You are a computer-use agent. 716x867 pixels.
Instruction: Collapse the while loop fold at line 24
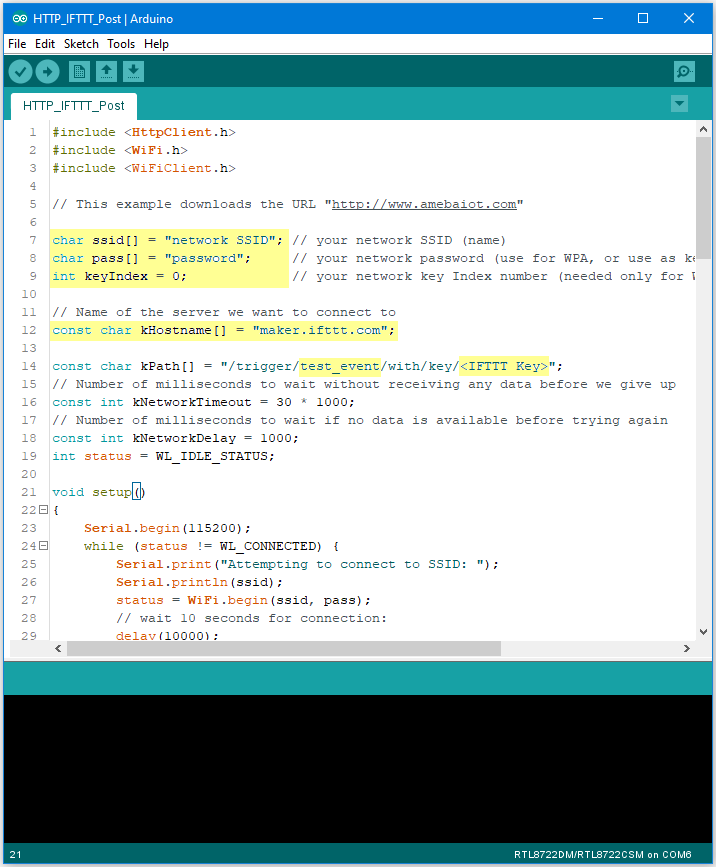[43, 546]
